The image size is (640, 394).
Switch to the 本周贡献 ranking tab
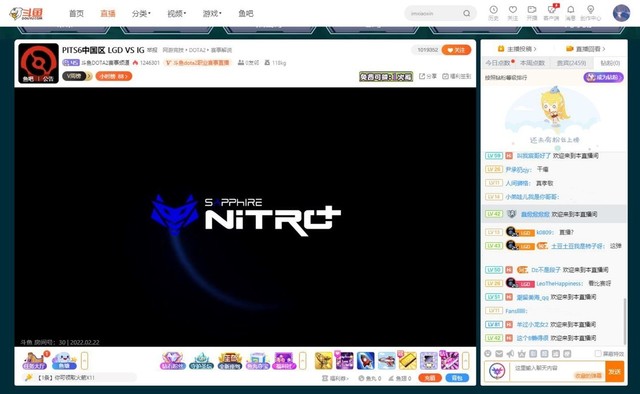tap(532, 63)
